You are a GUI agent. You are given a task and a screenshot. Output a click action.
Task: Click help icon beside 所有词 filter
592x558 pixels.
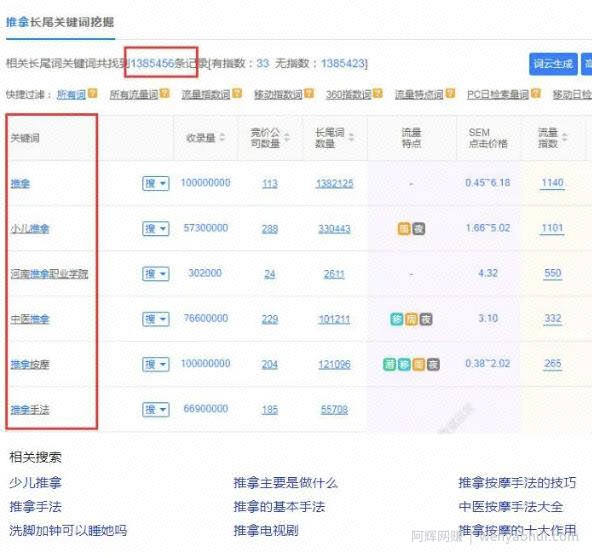[92, 93]
